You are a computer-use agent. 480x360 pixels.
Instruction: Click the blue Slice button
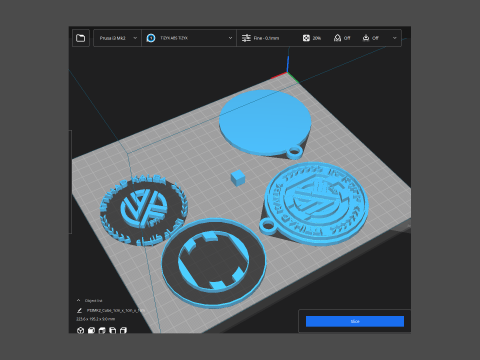coord(355,321)
